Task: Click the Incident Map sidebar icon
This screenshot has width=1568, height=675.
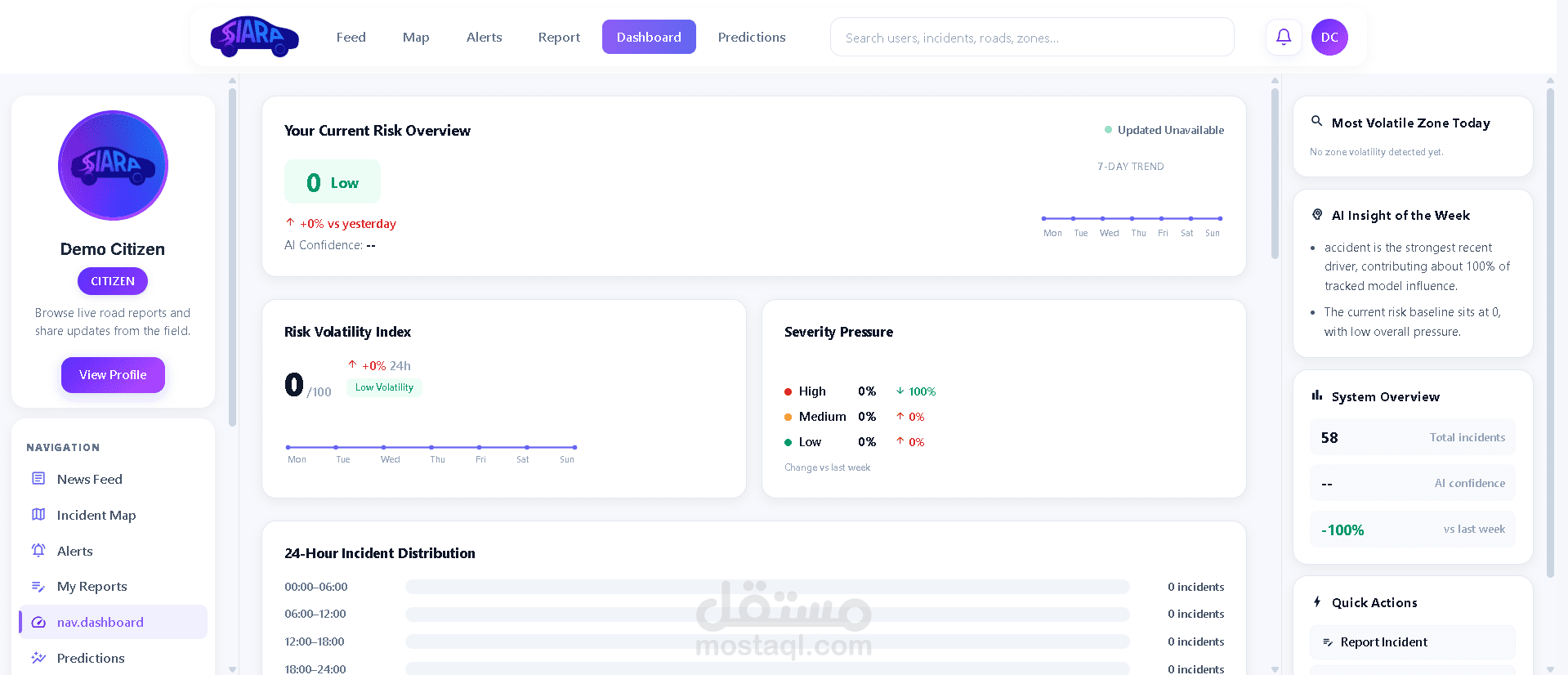Action: click(38, 515)
